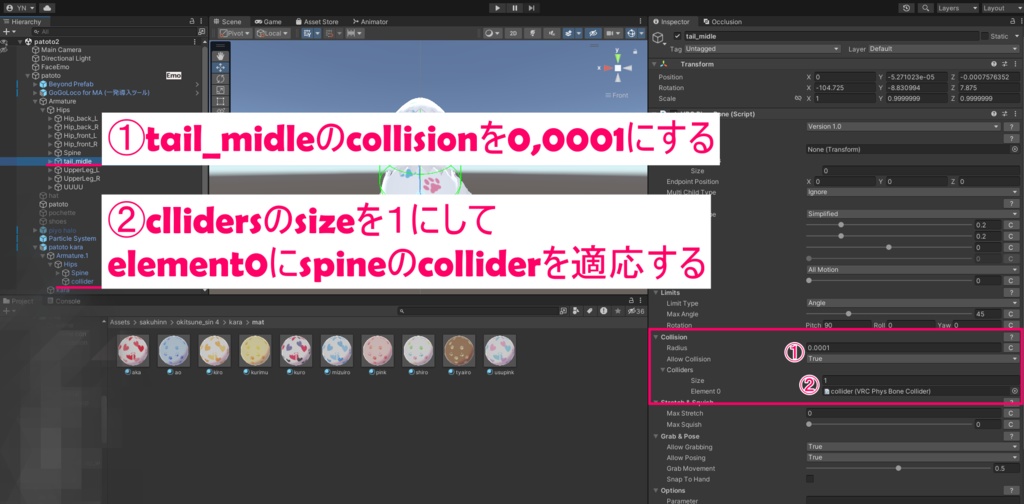Open Transform component help icon
Image resolution: width=1024 pixels, height=504 pixels.
(x=994, y=64)
